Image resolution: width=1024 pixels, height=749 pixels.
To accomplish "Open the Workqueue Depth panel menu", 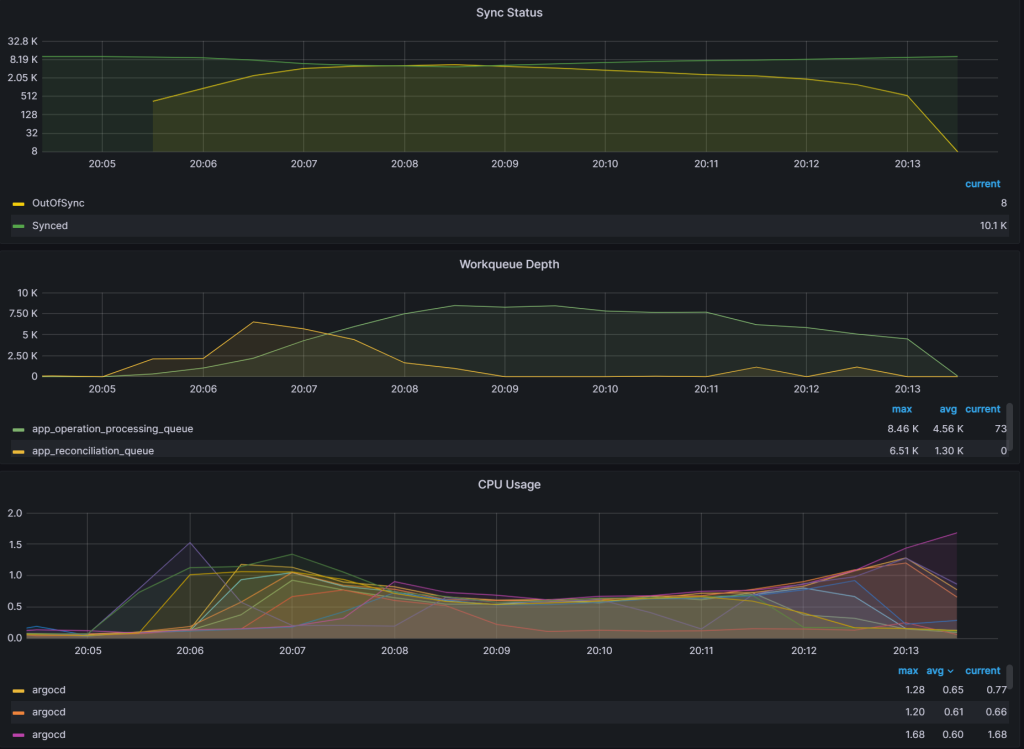I will [x=510, y=264].
